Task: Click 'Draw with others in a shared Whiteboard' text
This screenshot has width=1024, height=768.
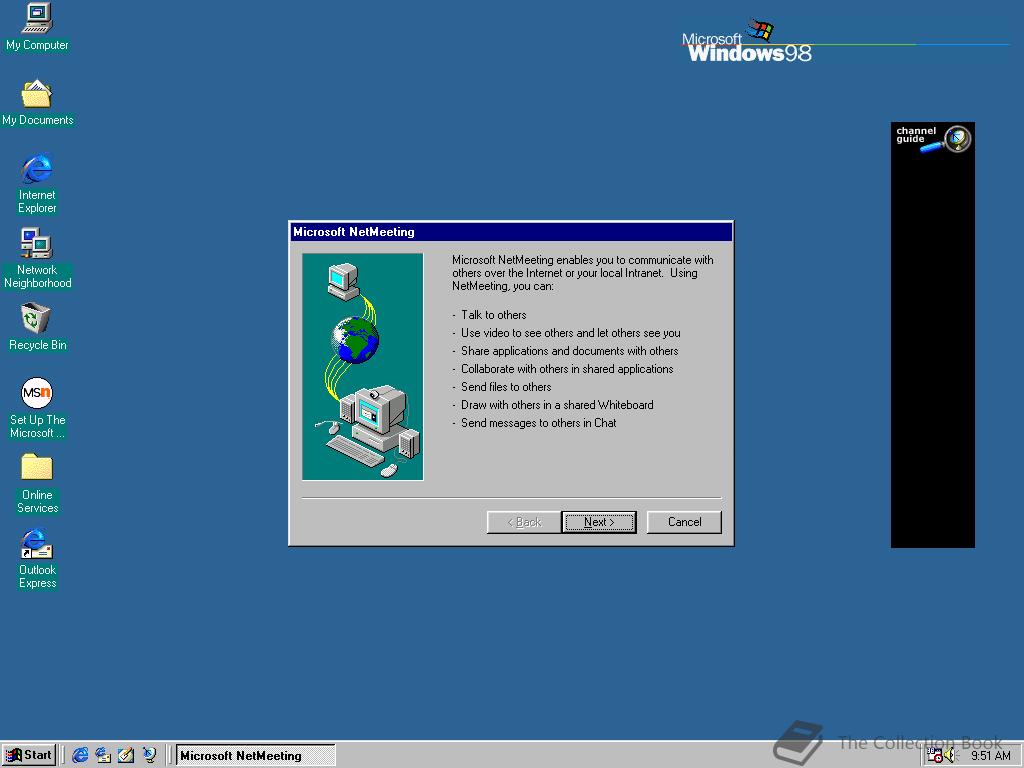Action: [x=557, y=405]
